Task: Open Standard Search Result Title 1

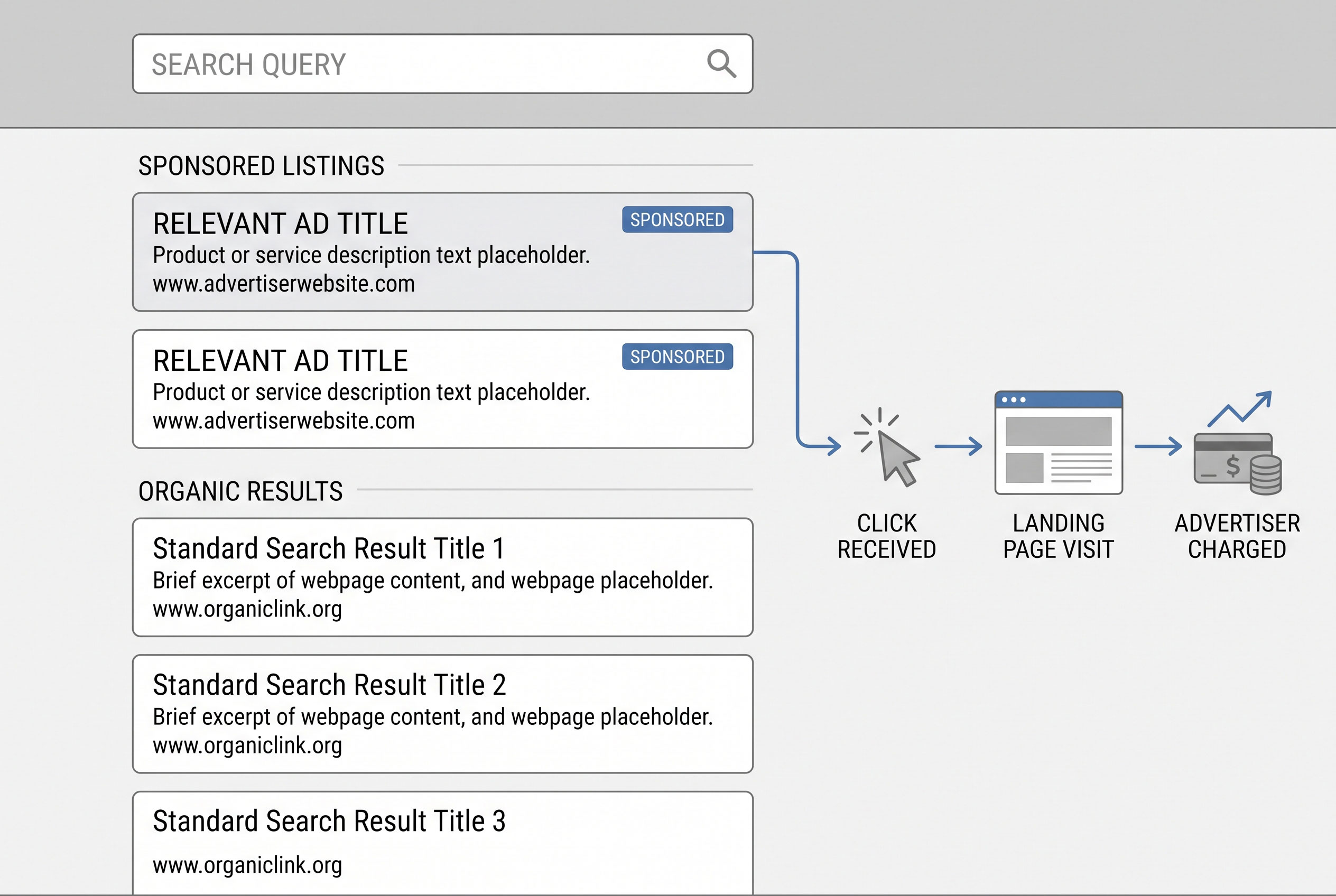Action: pyautogui.click(x=329, y=548)
